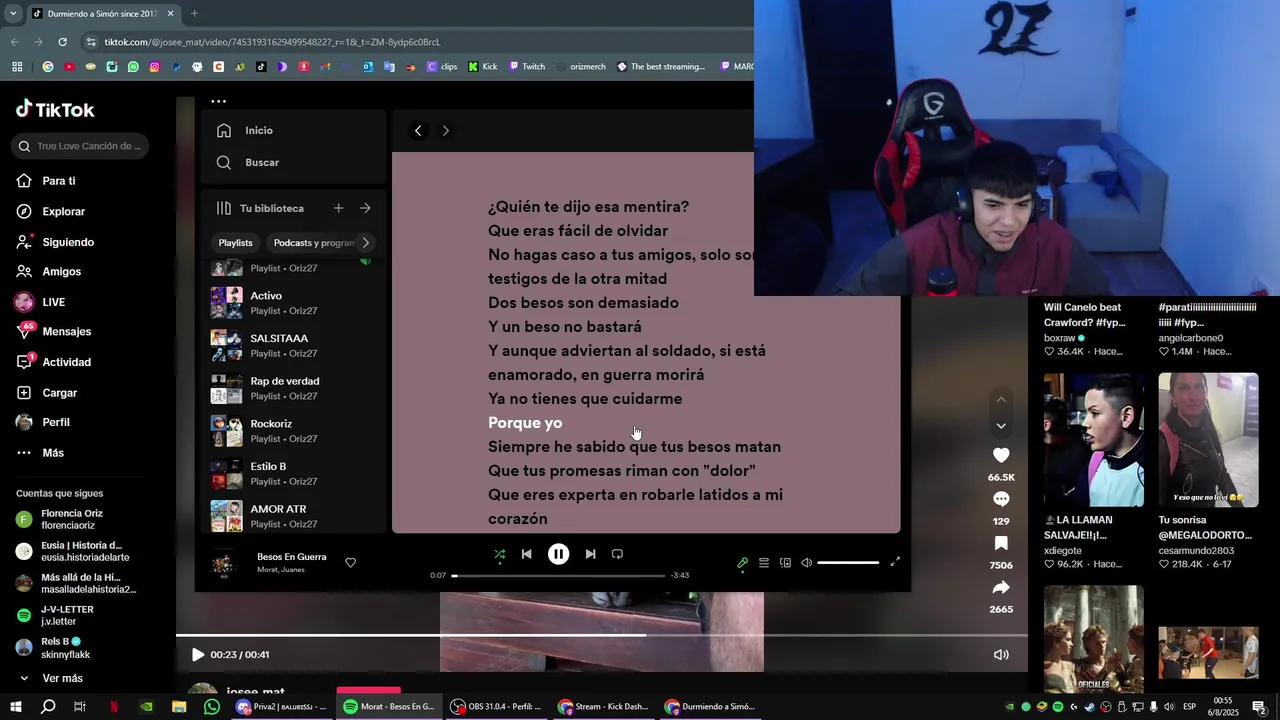Collapse Tu biblioteca panel
Viewport: 1280px width, 720px height.
260,208
